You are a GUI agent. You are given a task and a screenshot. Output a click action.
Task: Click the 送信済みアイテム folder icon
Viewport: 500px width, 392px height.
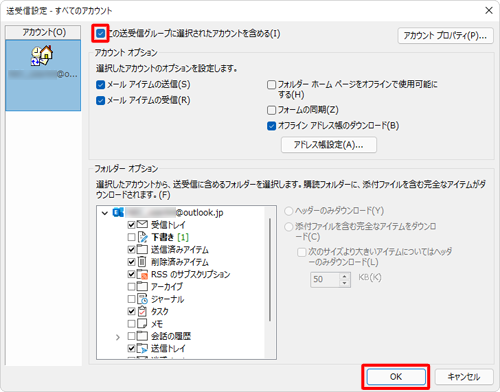click(x=142, y=249)
